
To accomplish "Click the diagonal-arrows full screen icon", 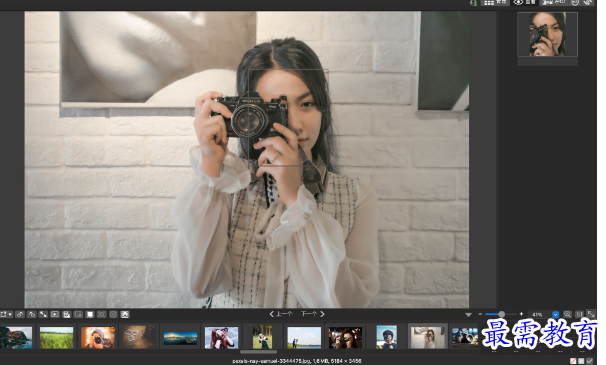I will [x=43, y=314].
